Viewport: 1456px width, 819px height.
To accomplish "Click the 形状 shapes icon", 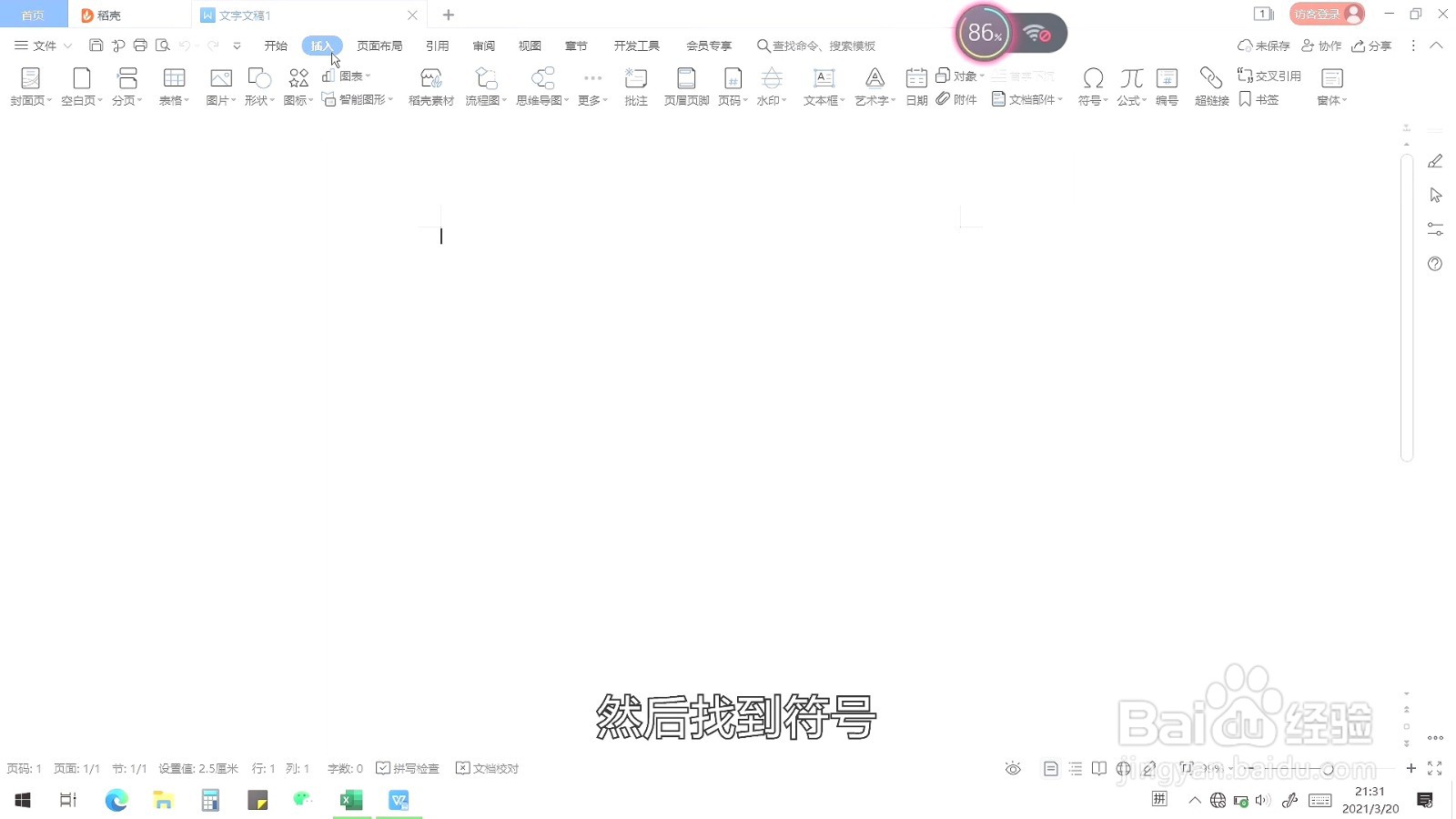I will [x=259, y=78].
